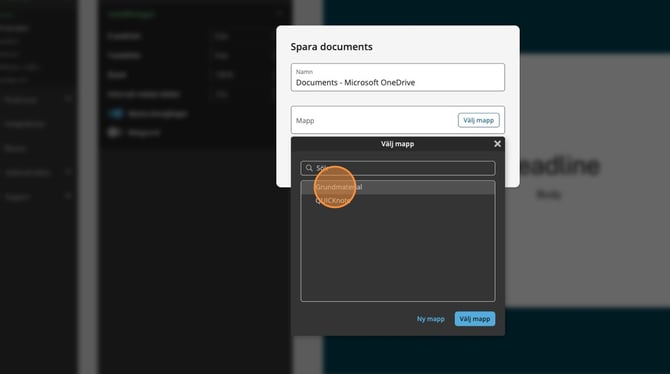The height and width of the screenshot is (374, 670).
Task: Click the white Välj mapp button beside Mapp
Action: point(478,120)
